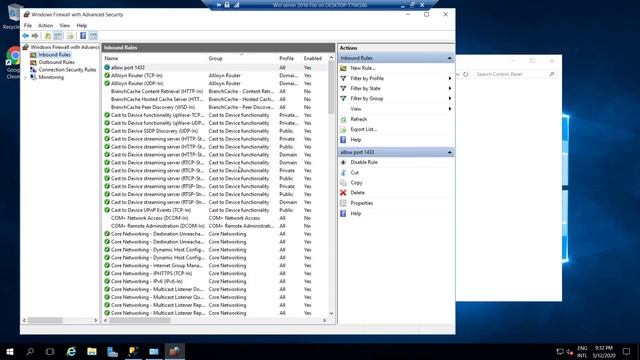Click Properties in Actions pane

tap(362, 203)
